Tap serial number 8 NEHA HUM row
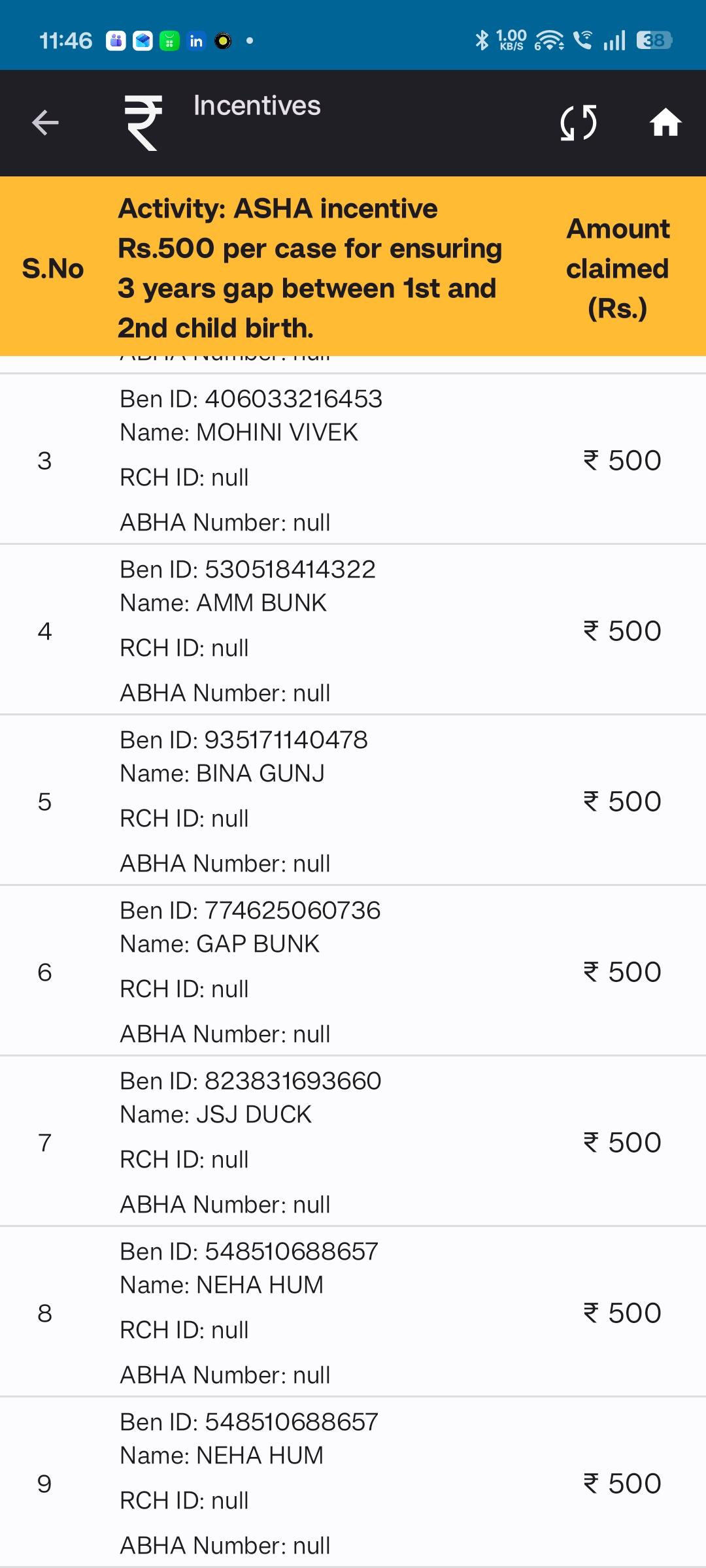The height and width of the screenshot is (1568, 706). (353, 1312)
